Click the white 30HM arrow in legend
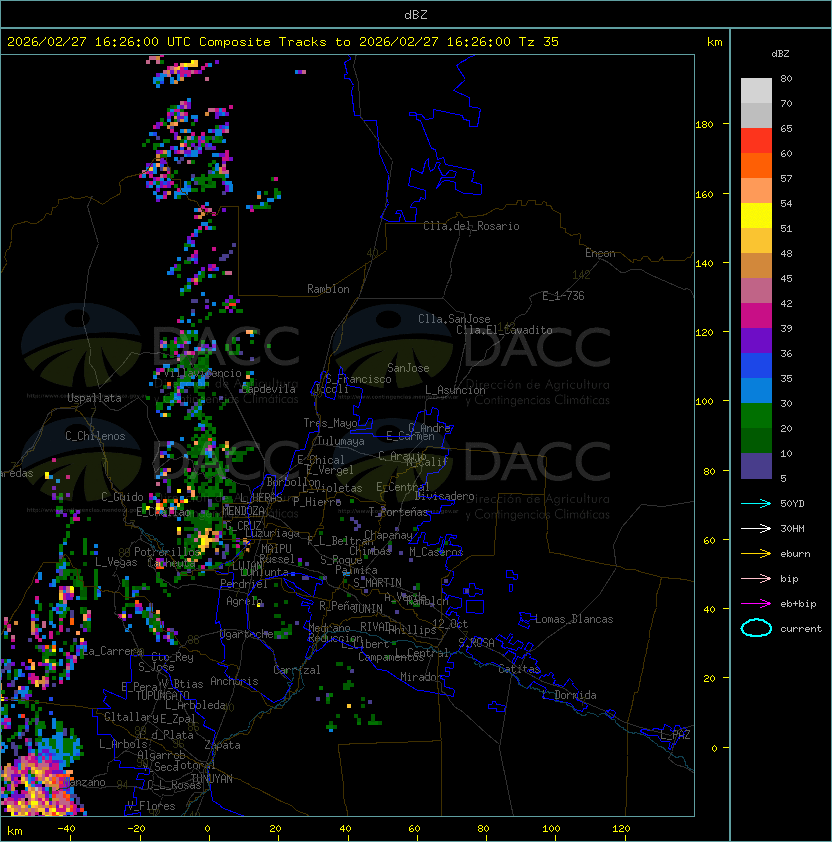832x842 pixels. [x=756, y=528]
